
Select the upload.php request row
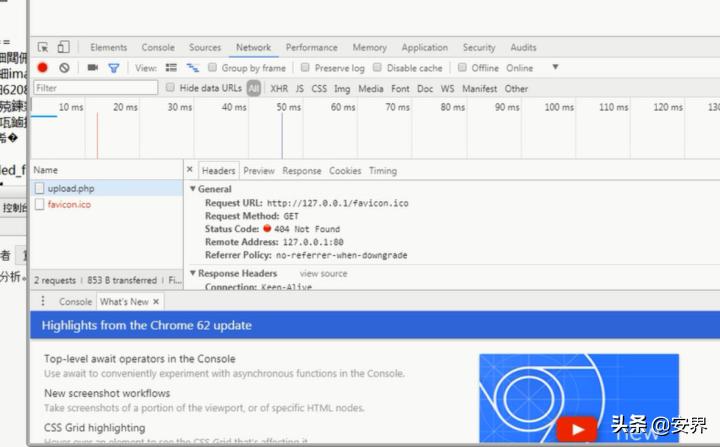(x=70, y=188)
